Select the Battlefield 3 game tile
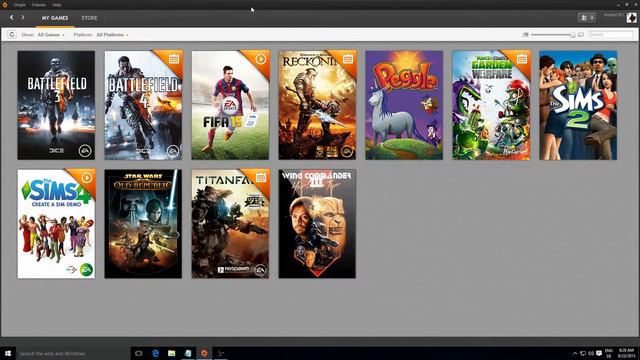The image size is (640, 360). tap(56, 105)
